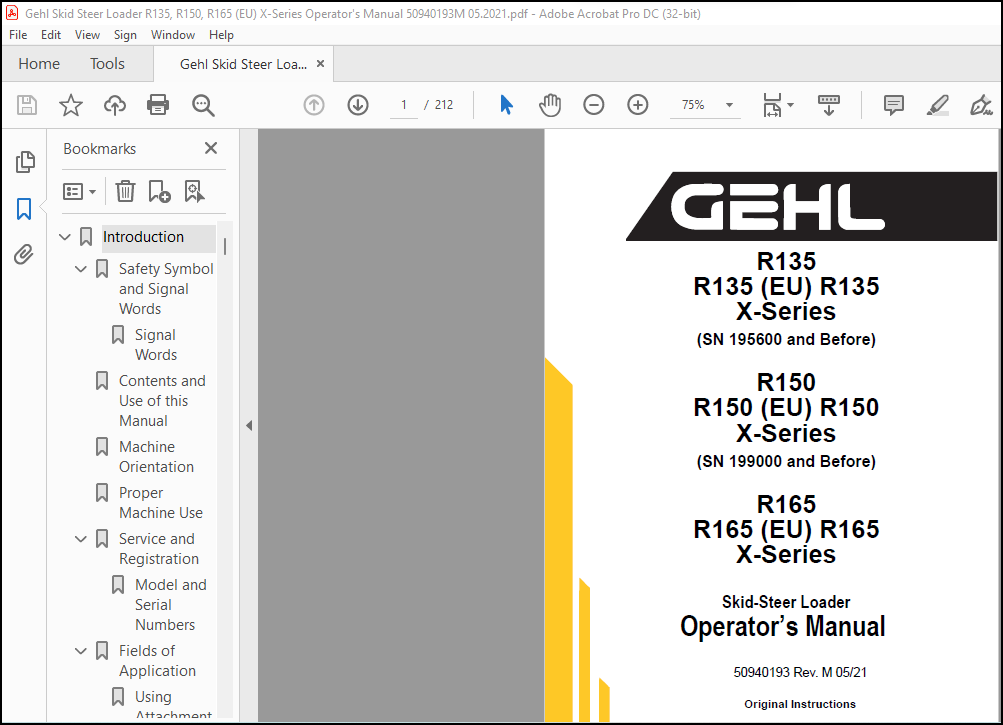
Task: Collapse Safety Symbol and Signal Words
Action: [81, 269]
